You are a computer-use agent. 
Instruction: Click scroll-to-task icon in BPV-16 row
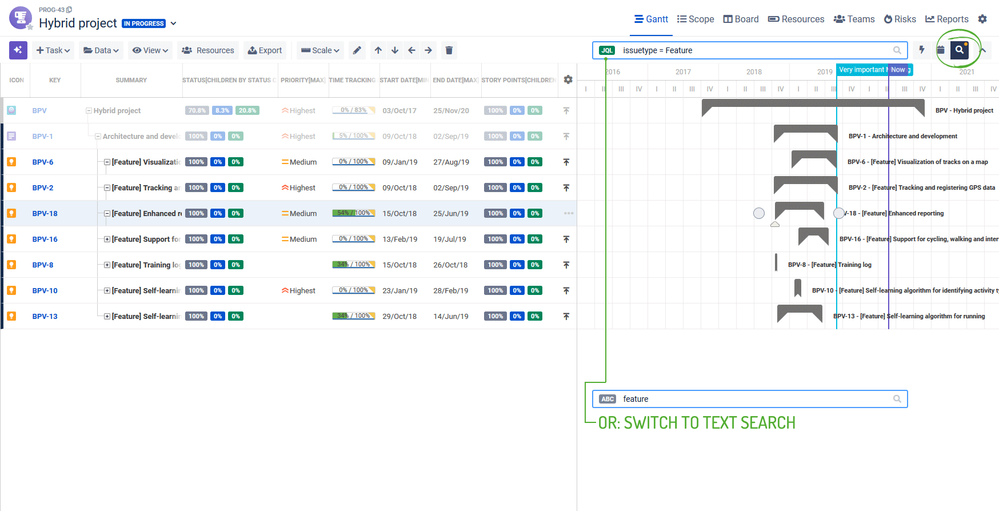(566, 239)
